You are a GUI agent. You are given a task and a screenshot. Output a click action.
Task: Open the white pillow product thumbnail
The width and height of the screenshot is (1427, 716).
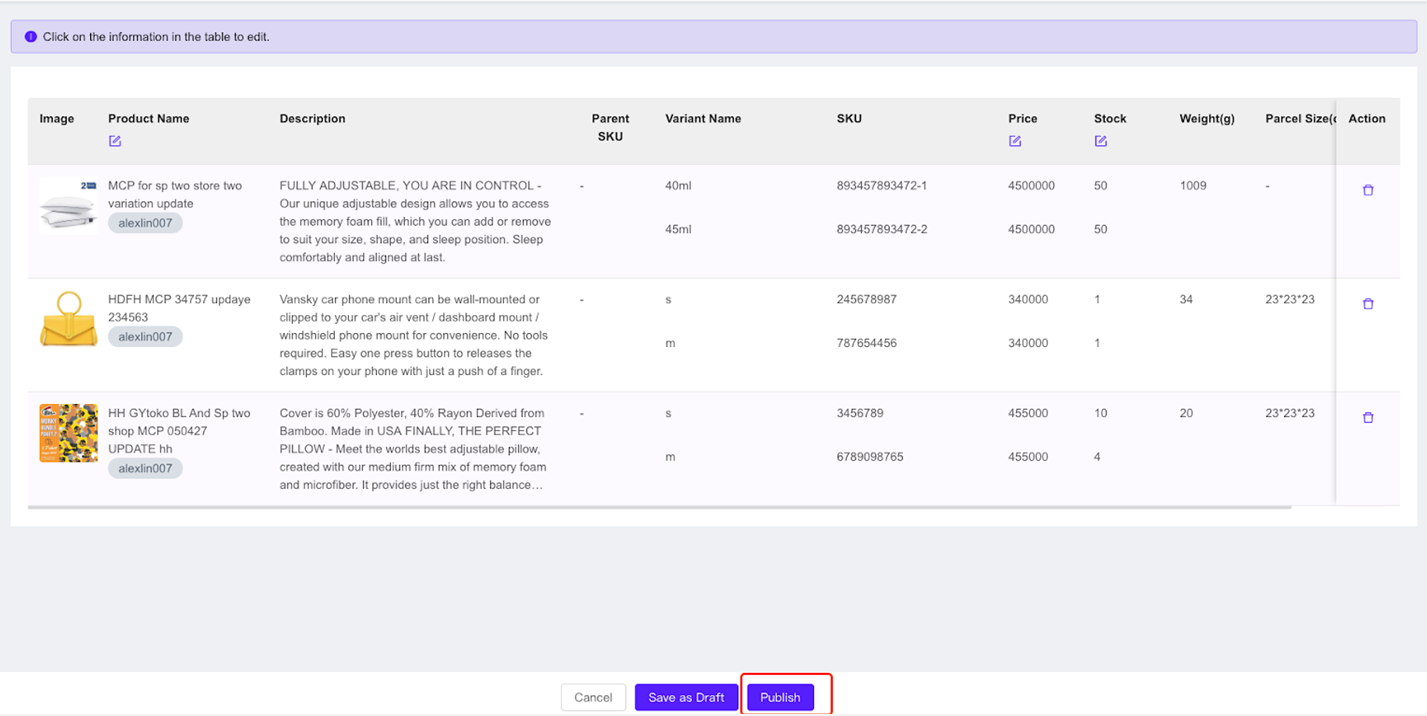68,205
